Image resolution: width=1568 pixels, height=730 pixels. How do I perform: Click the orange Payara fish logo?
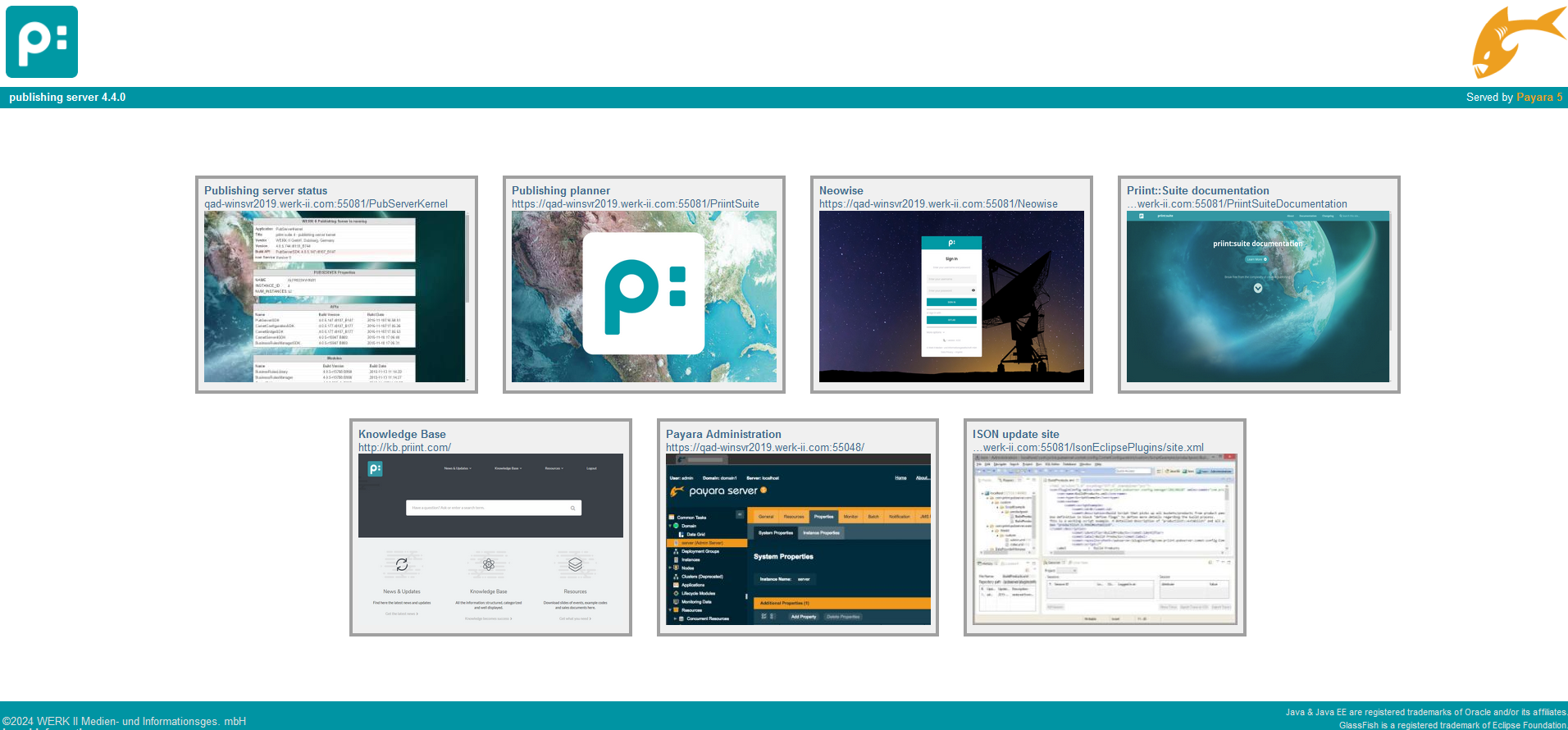click(1517, 41)
